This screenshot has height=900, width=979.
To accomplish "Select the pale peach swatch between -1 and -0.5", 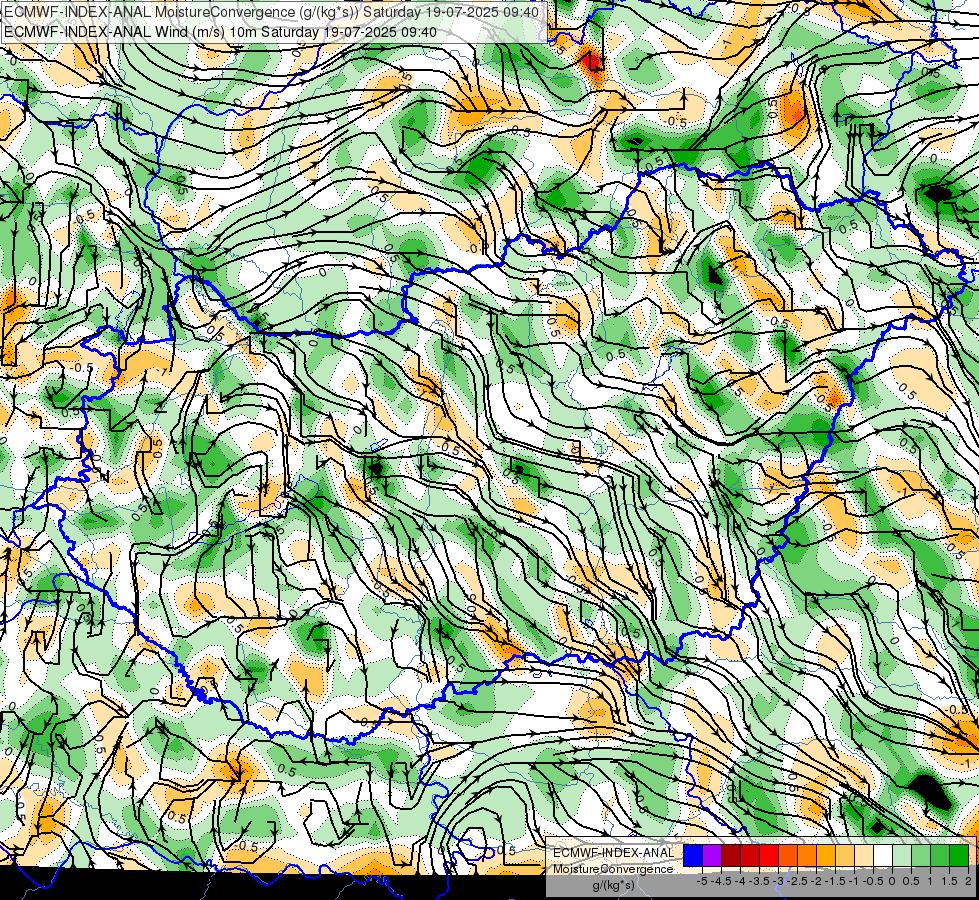I will [864, 855].
